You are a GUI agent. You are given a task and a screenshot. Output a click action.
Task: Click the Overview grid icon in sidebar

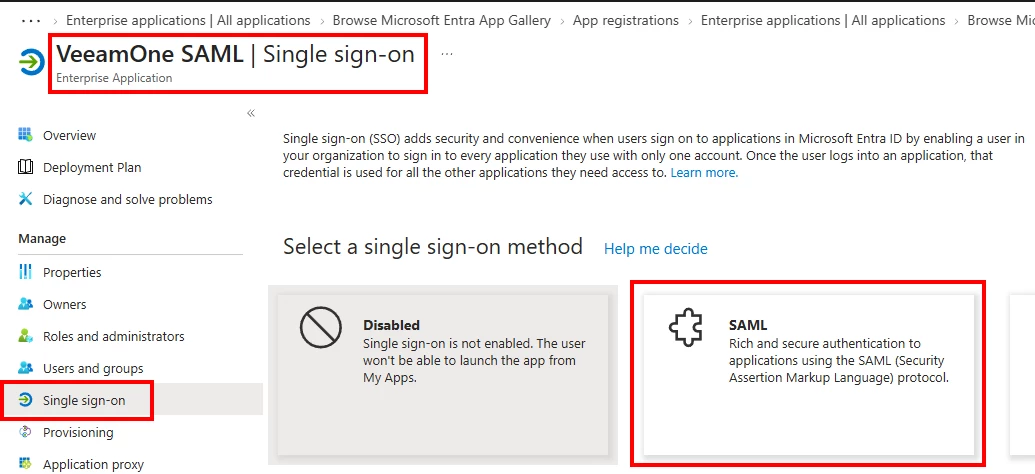tap(26, 135)
